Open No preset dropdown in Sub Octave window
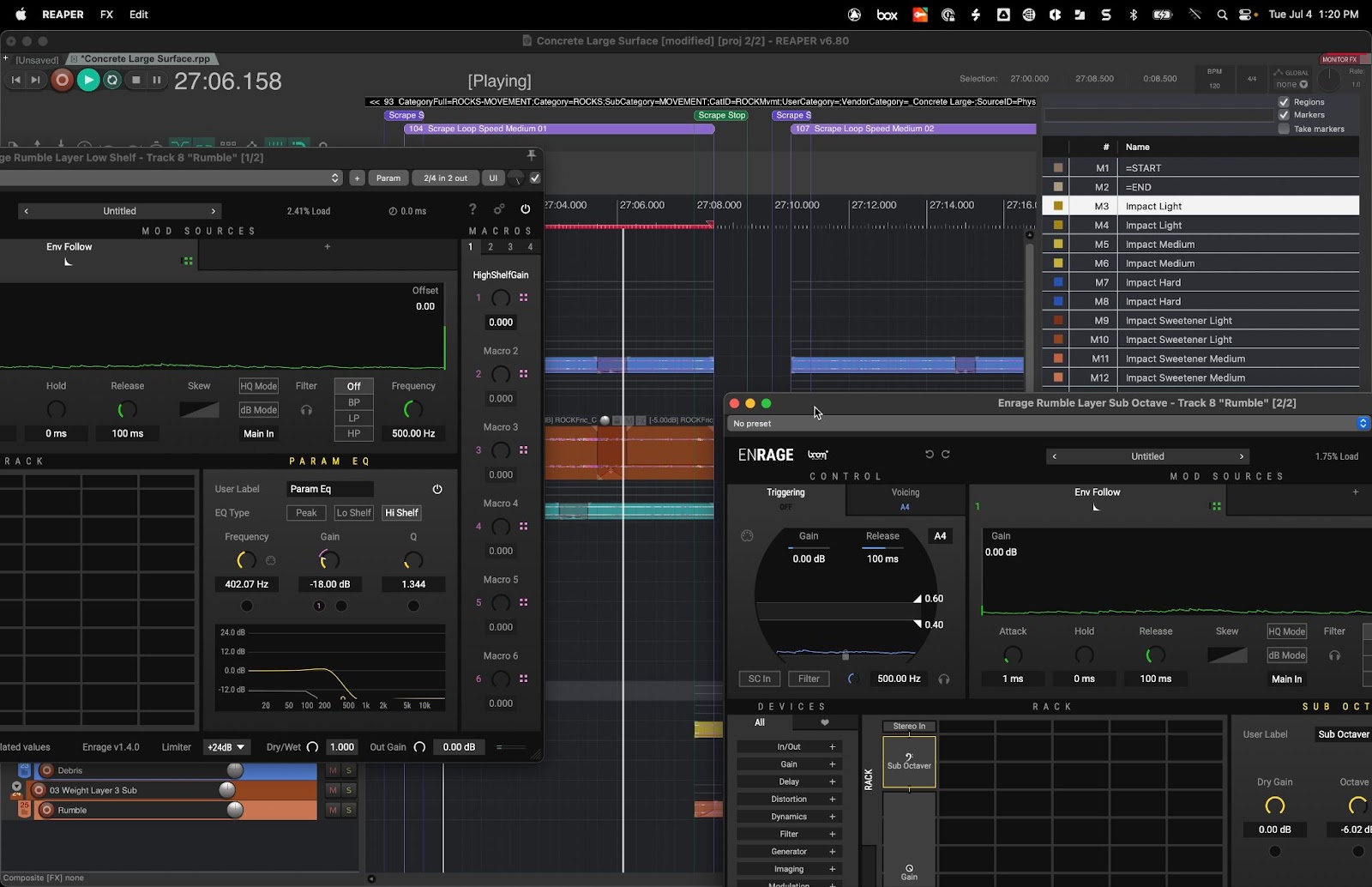The image size is (1372, 887). click(1049, 424)
